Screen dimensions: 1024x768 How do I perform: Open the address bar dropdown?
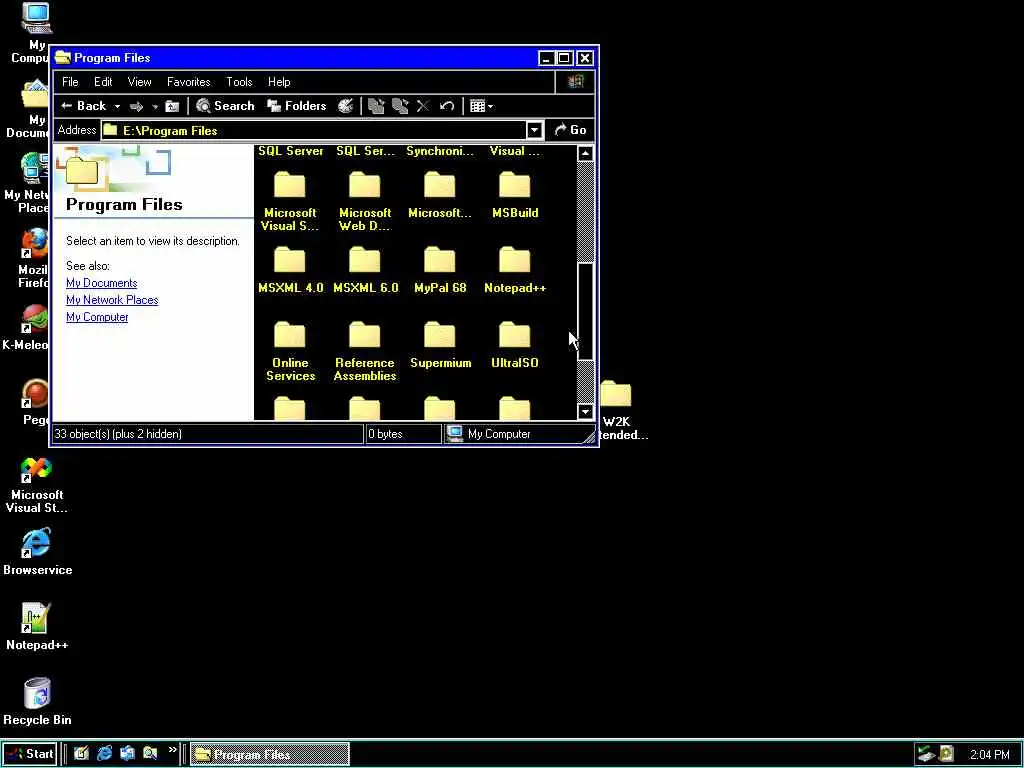pos(535,130)
